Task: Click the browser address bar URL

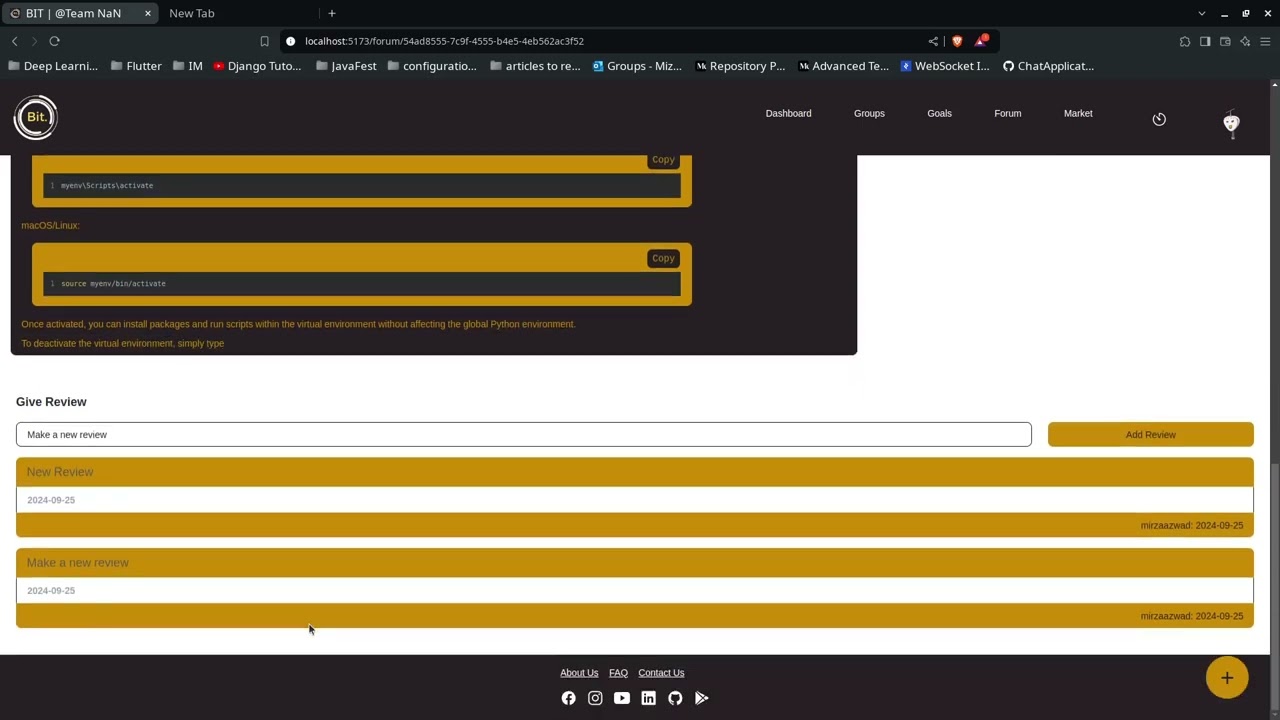Action: point(444,41)
